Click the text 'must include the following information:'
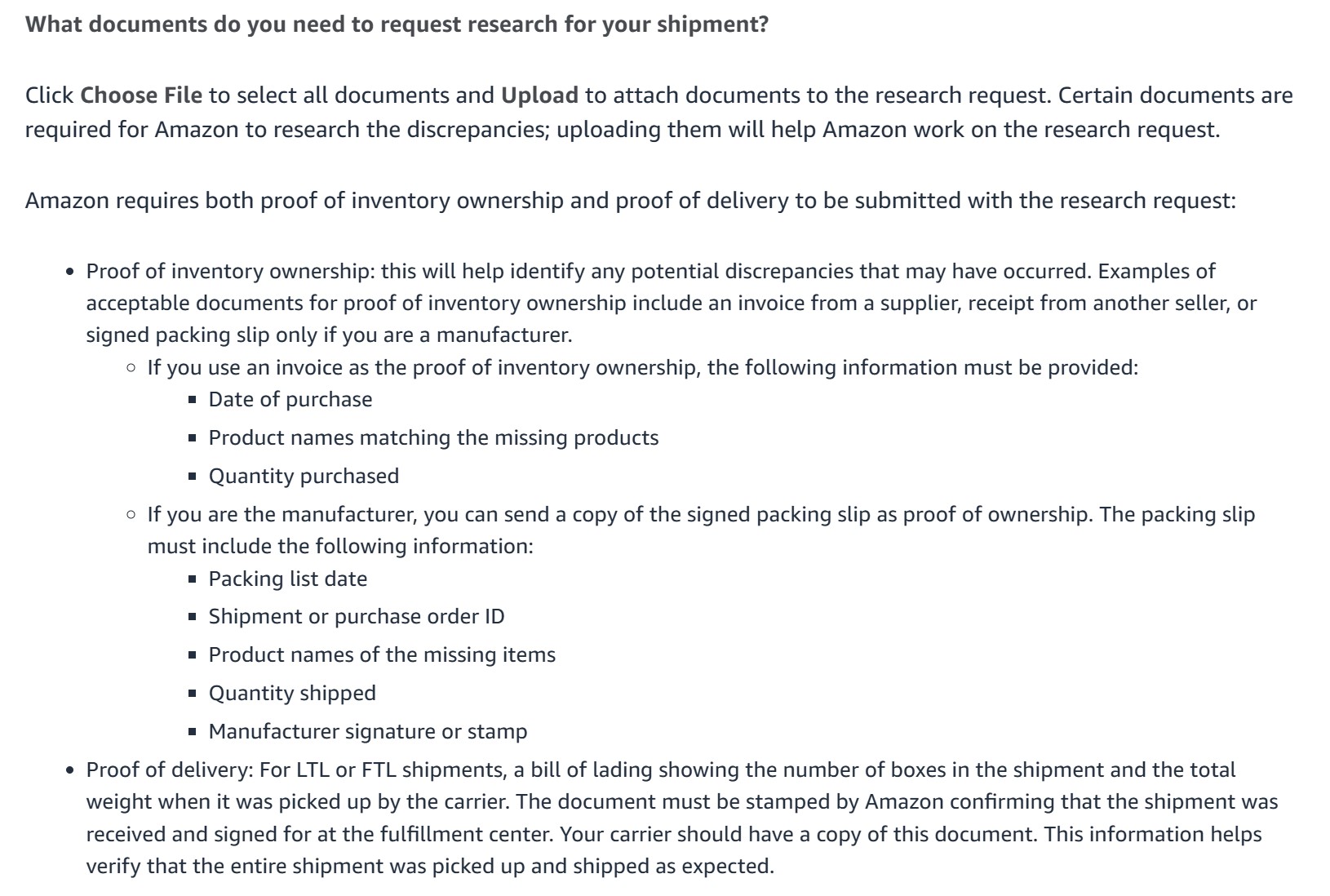Viewport: 1330px width, 896px height. pyautogui.click(x=340, y=546)
